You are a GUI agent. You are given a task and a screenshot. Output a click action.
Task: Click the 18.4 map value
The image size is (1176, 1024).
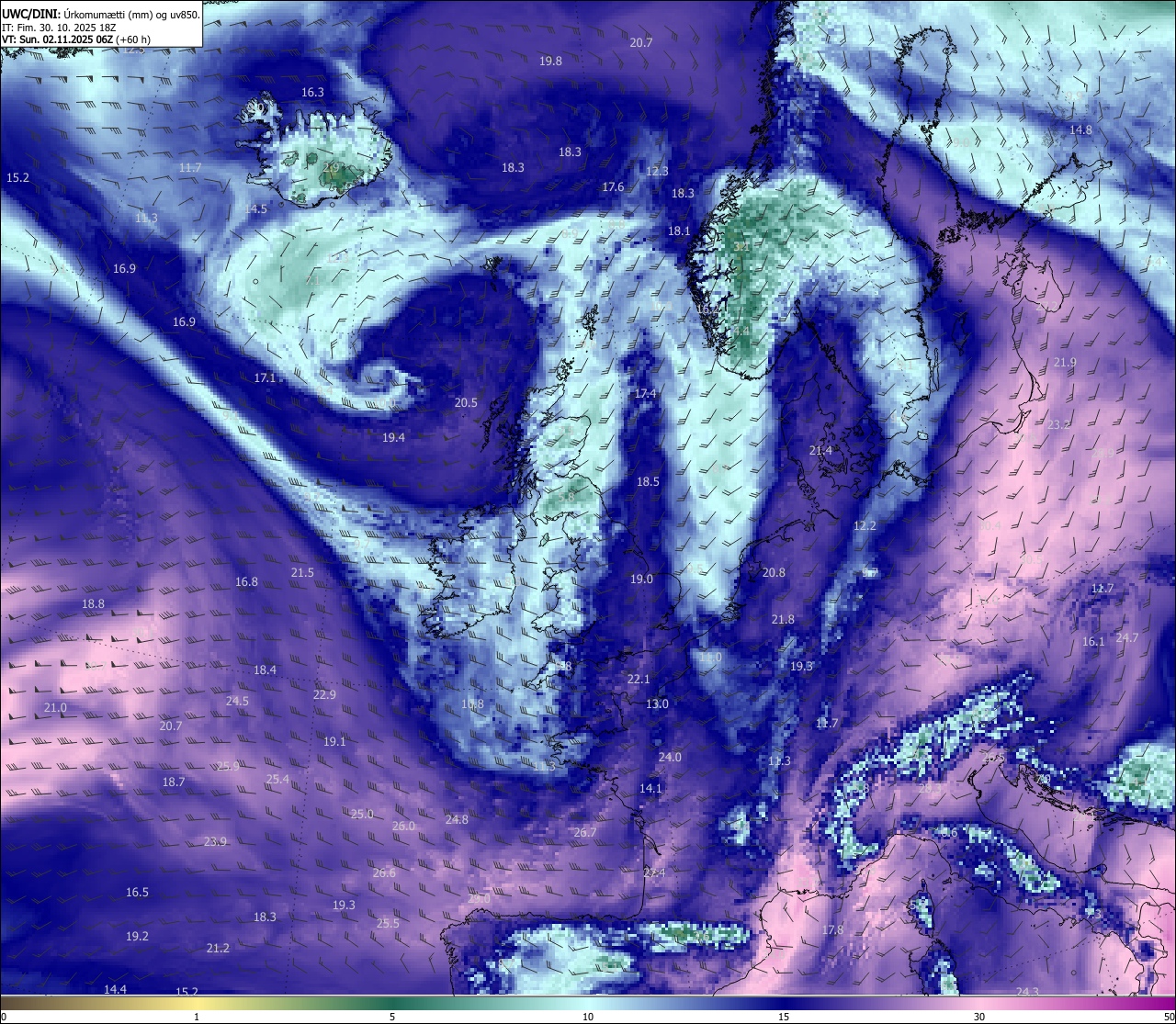265,670
